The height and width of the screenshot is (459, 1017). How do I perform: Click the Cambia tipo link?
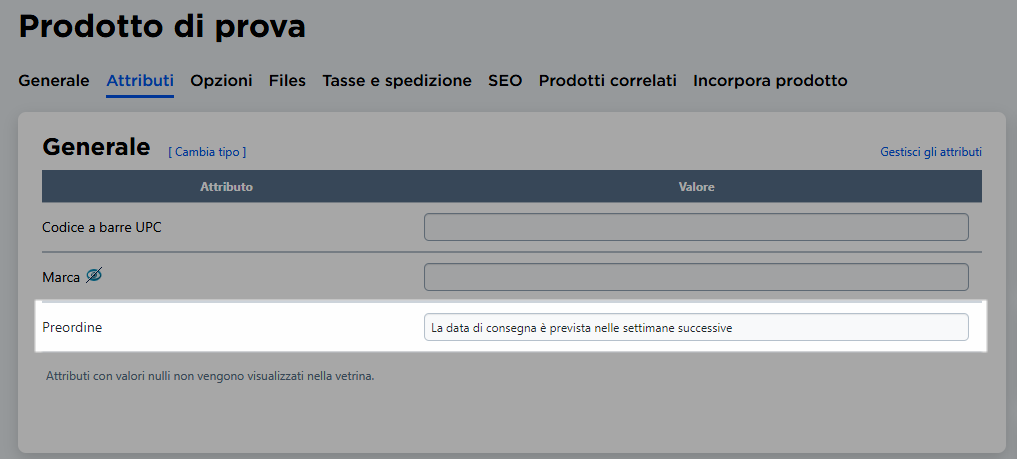[x=208, y=152]
